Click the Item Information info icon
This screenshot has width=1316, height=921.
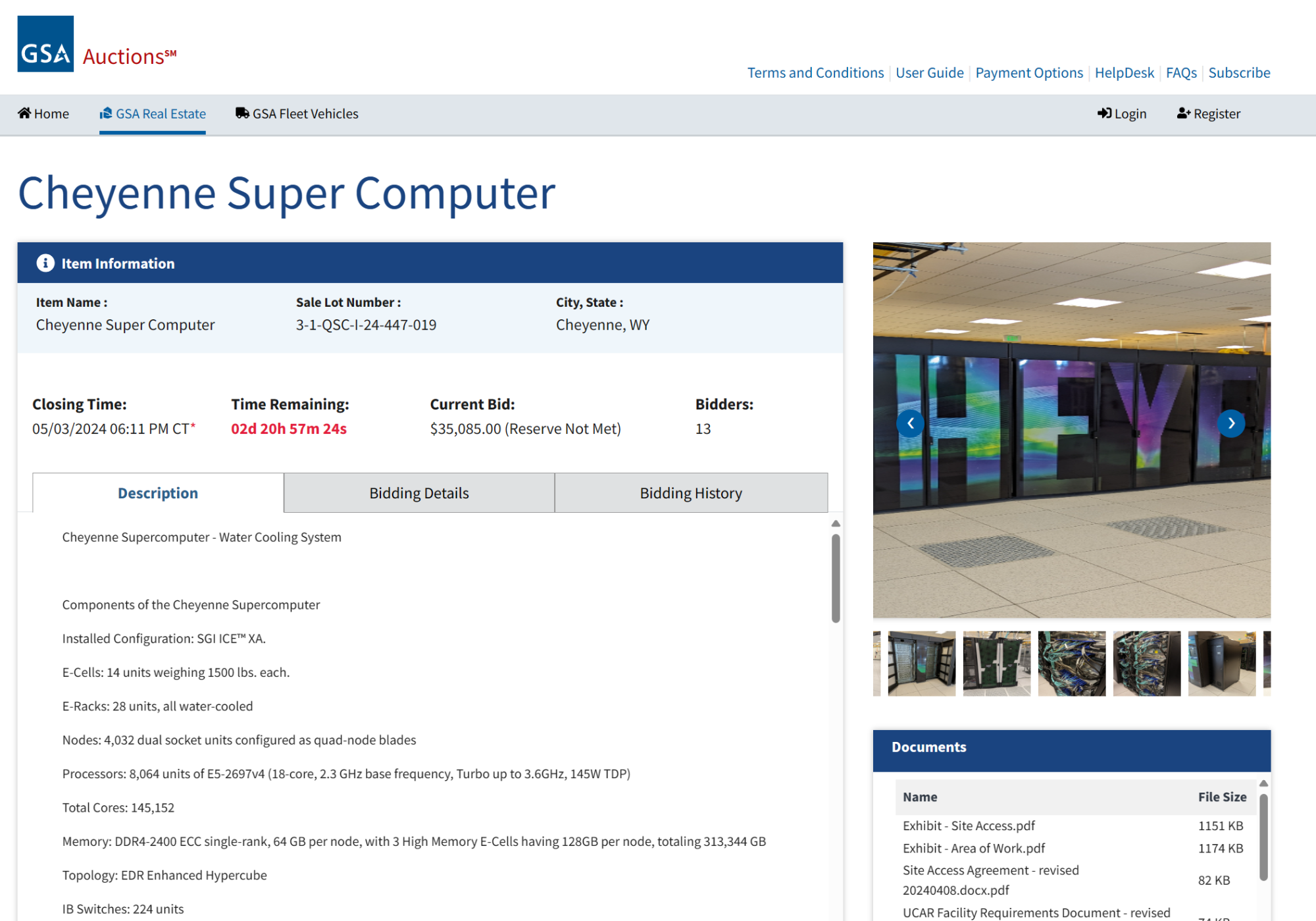pyautogui.click(x=45, y=263)
